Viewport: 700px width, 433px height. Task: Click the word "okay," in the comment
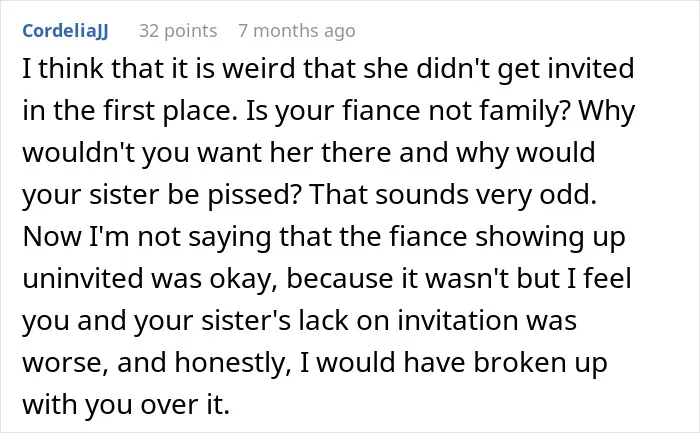(x=244, y=278)
